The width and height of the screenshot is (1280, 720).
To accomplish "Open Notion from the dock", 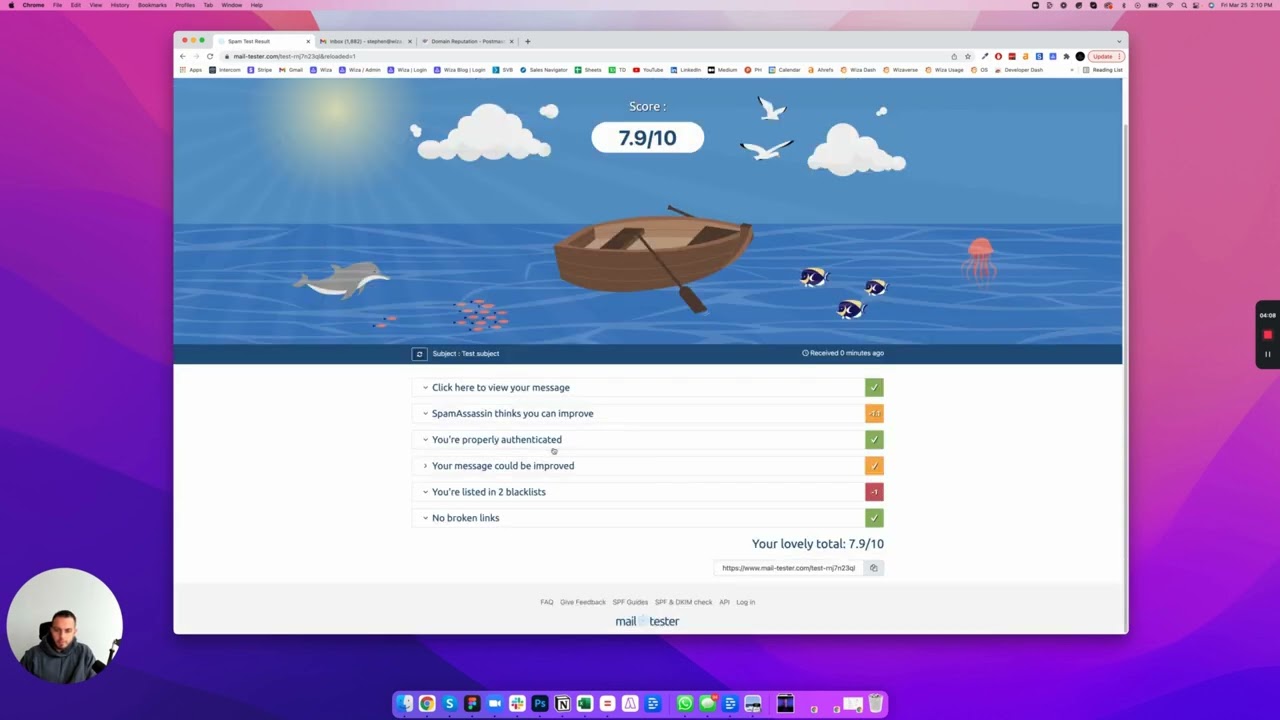I will coord(562,704).
